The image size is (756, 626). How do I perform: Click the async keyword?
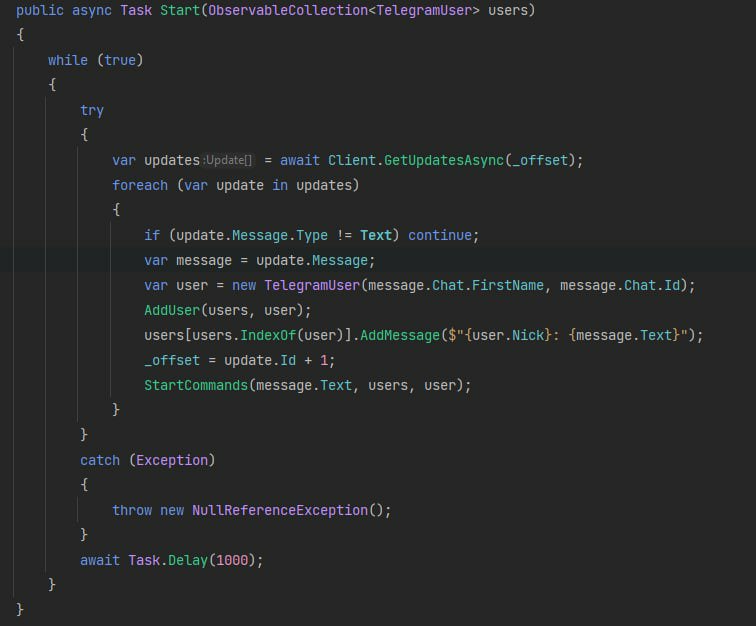pos(92,10)
